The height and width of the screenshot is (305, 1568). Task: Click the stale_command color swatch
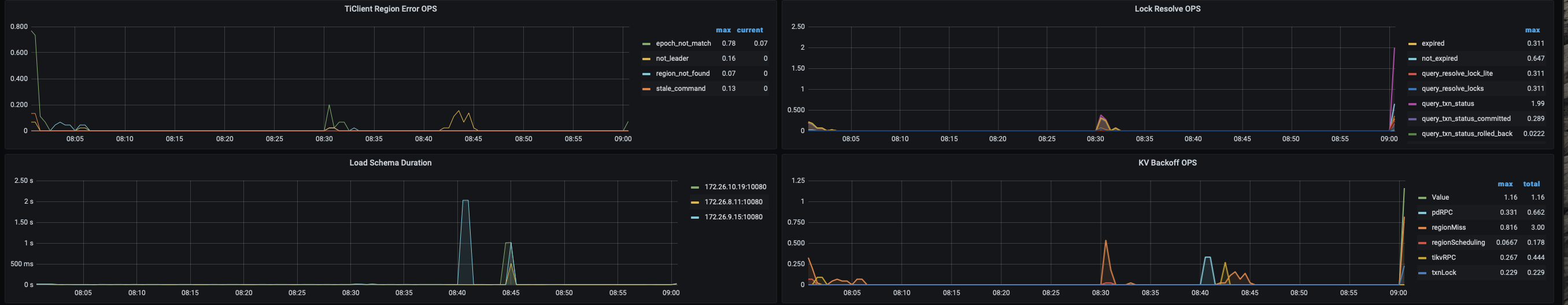tap(646, 90)
